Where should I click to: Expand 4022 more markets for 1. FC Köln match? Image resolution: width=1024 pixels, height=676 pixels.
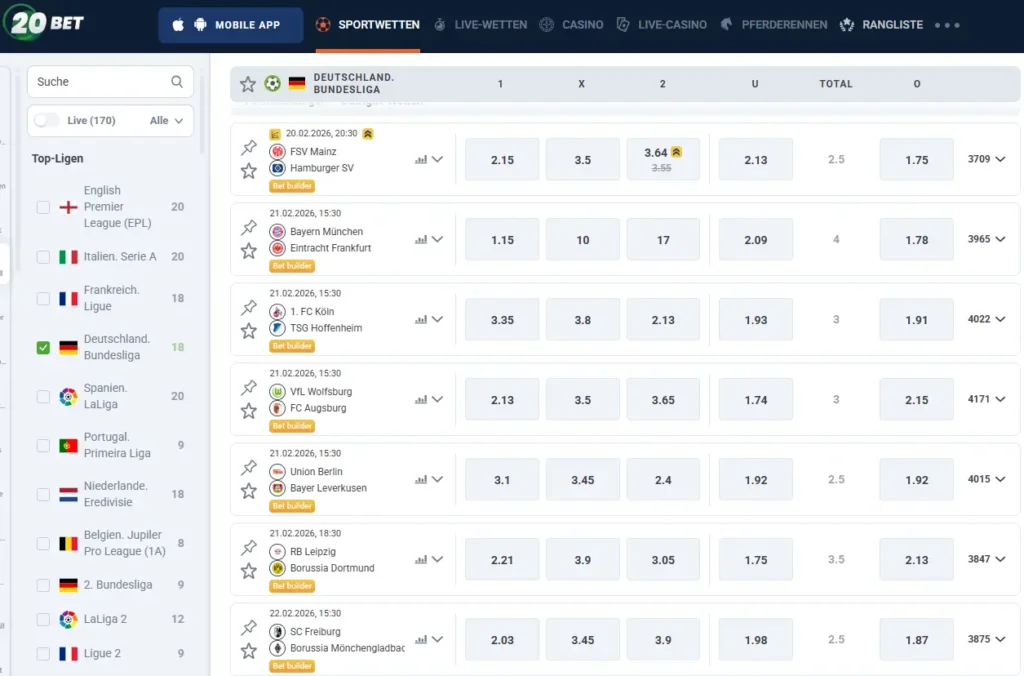pos(986,319)
